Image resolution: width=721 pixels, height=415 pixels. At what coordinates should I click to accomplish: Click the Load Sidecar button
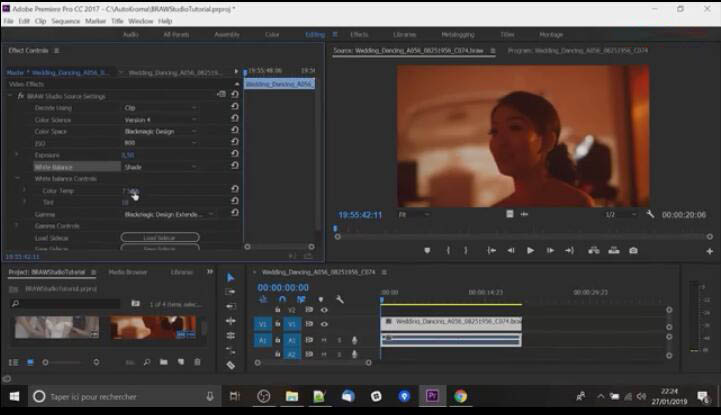point(160,237)
